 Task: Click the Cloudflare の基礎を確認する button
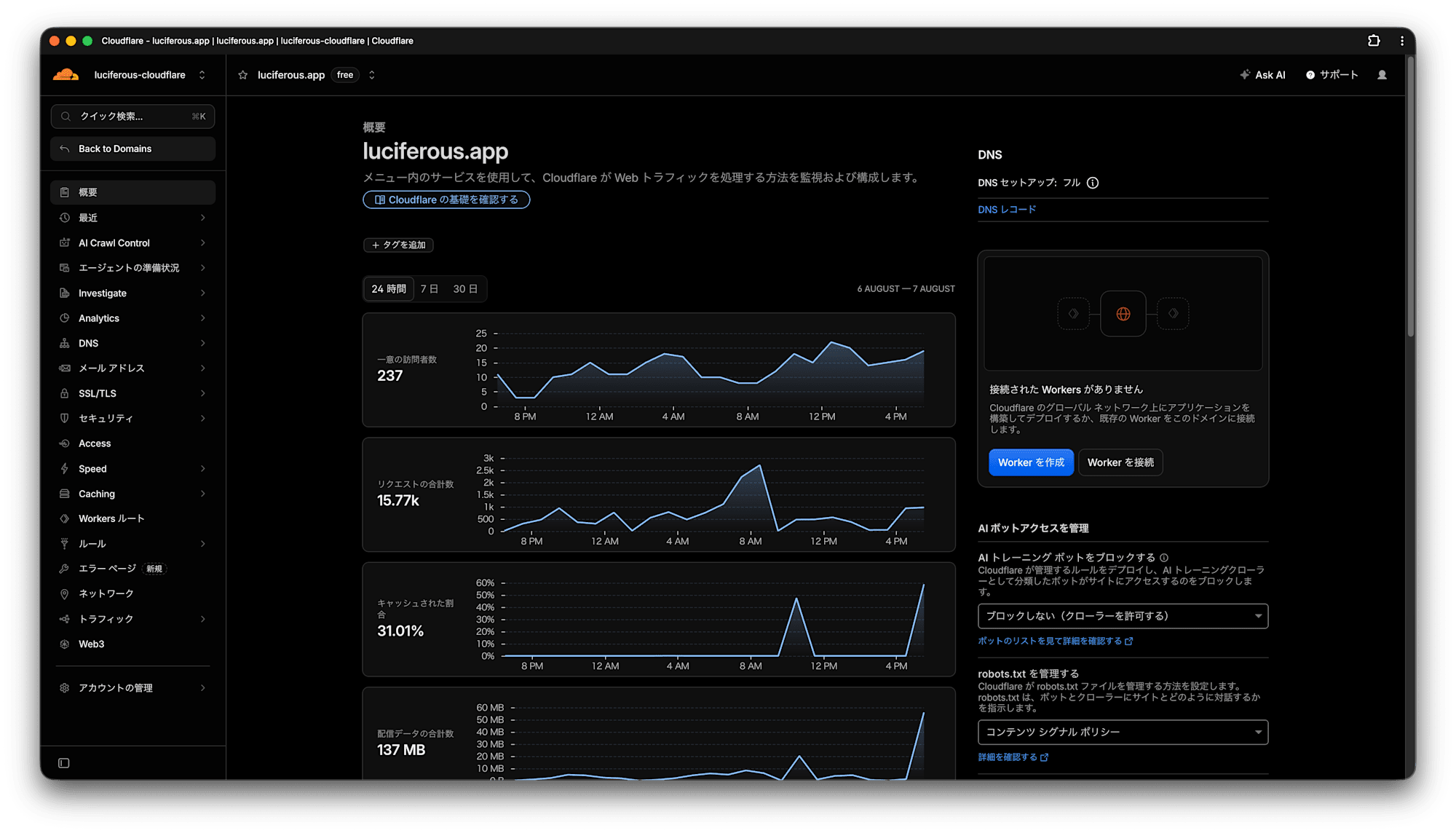pos(446,200)
